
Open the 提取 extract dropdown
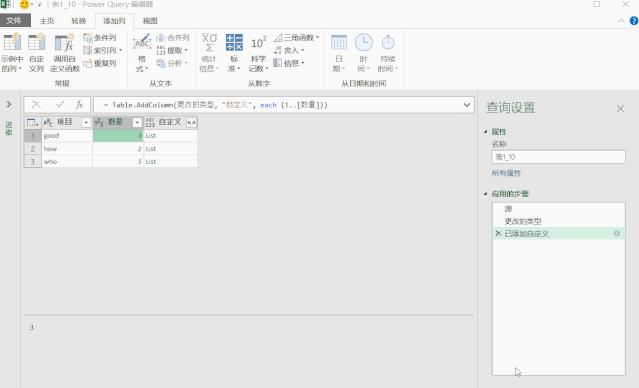172,50
